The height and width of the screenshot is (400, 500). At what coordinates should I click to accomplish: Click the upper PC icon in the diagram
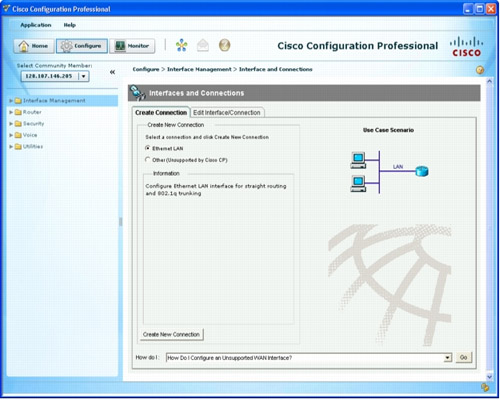click(x=358, y=160)
